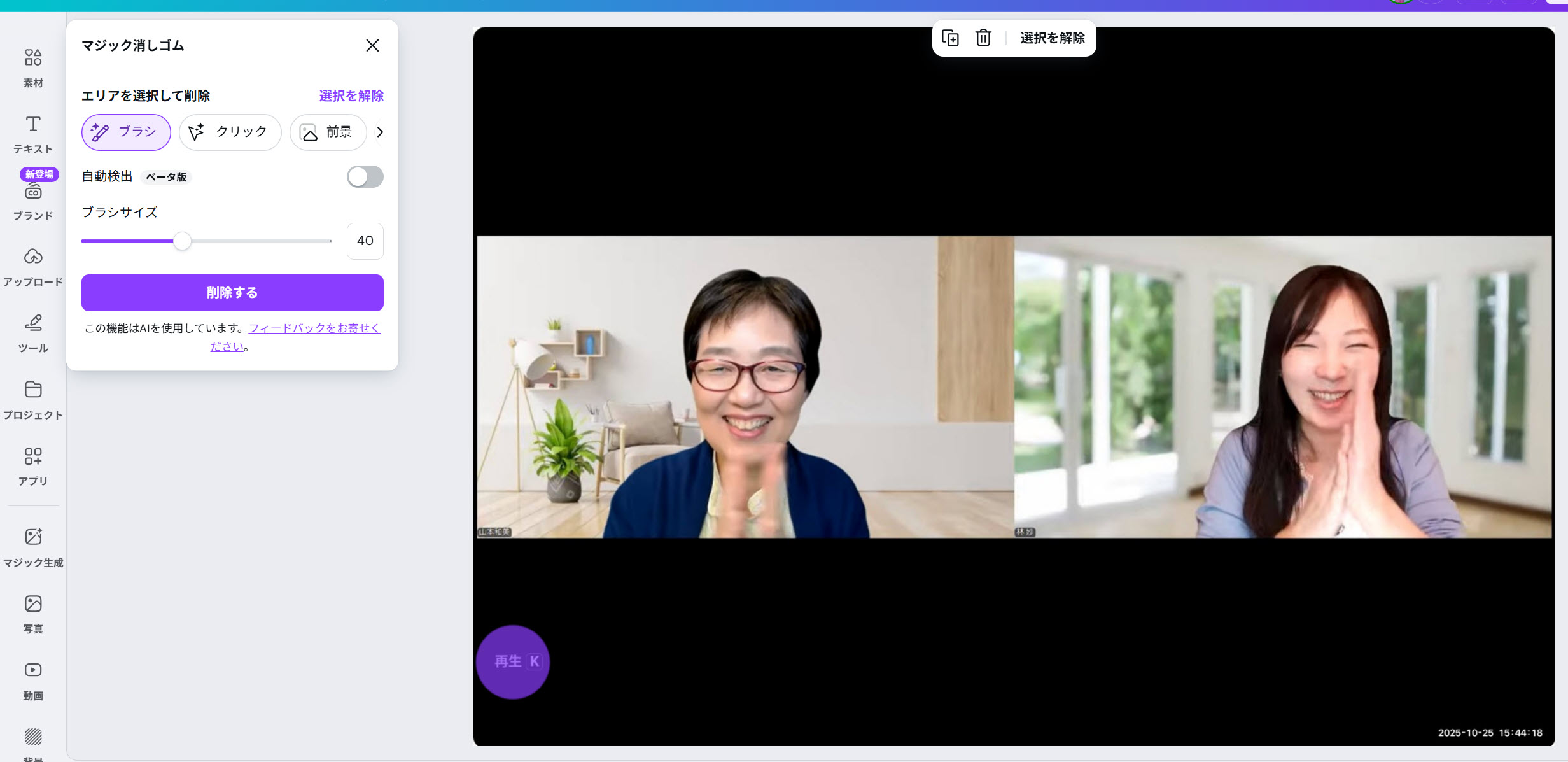Open the テキスト text tool icon
The height and width of the screenshot is (762, 1568).
pyautogui.click(x=33, y=125)
